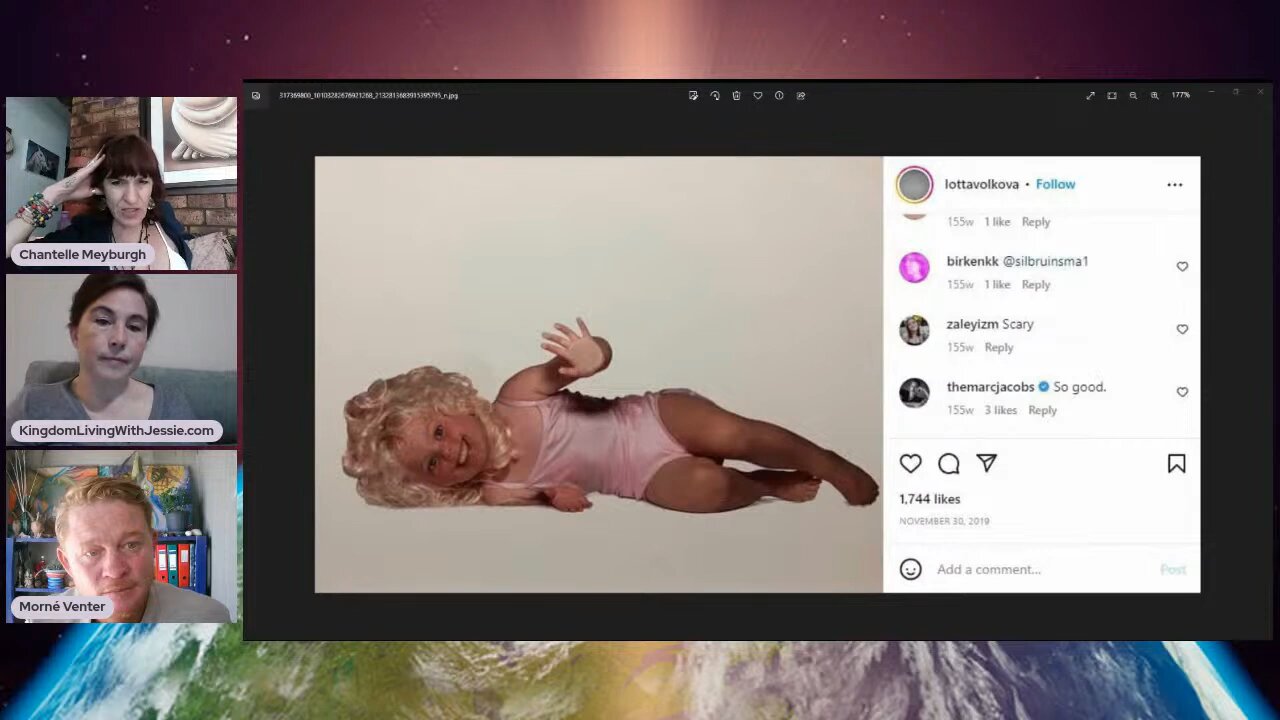Open the emoji picker smiley icon
This screenshot has width=1280, height=720.
910,569
